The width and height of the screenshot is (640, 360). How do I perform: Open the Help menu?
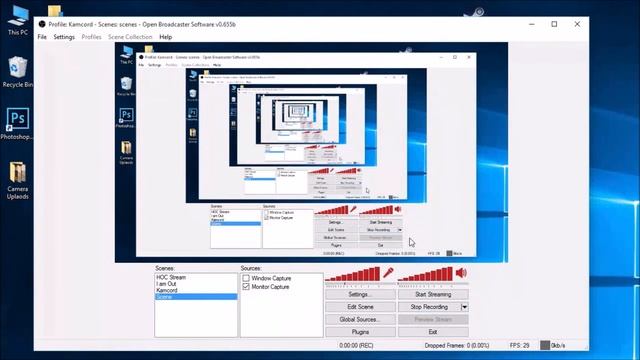[x=165, y=37]
